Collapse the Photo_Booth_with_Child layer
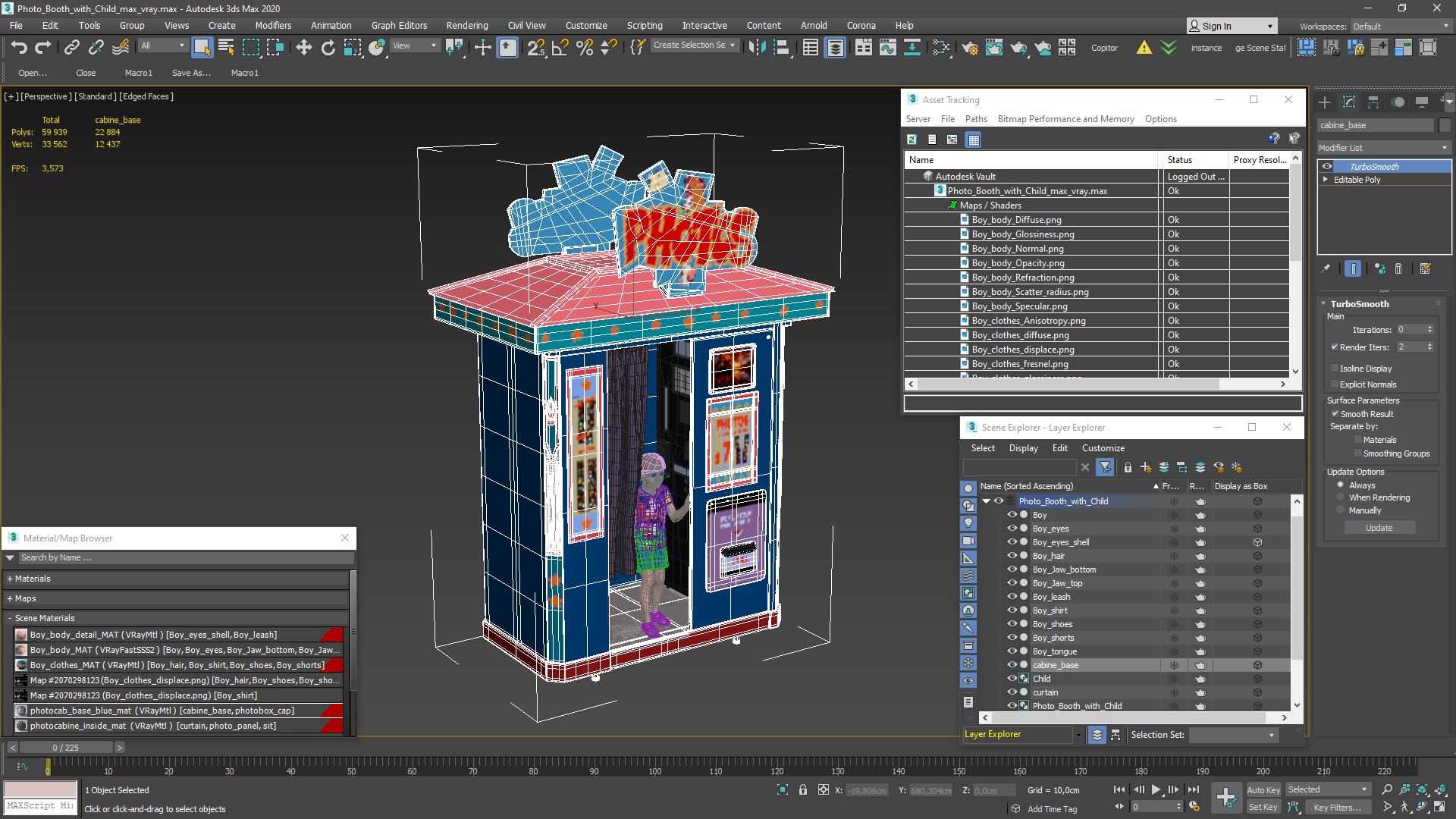Image resolution: width=1456 pixels, height=819 pixels. pyautogui.click(x=986, y=501)
